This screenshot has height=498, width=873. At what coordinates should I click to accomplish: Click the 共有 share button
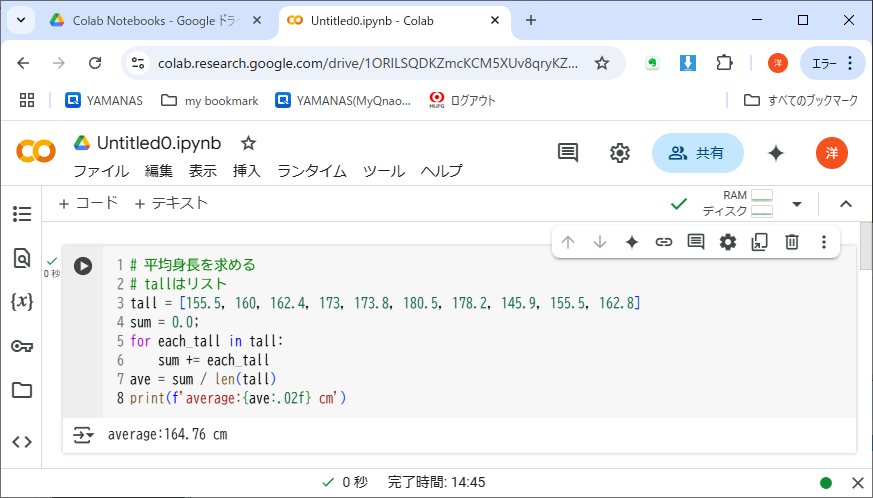(x=697, y=153)
